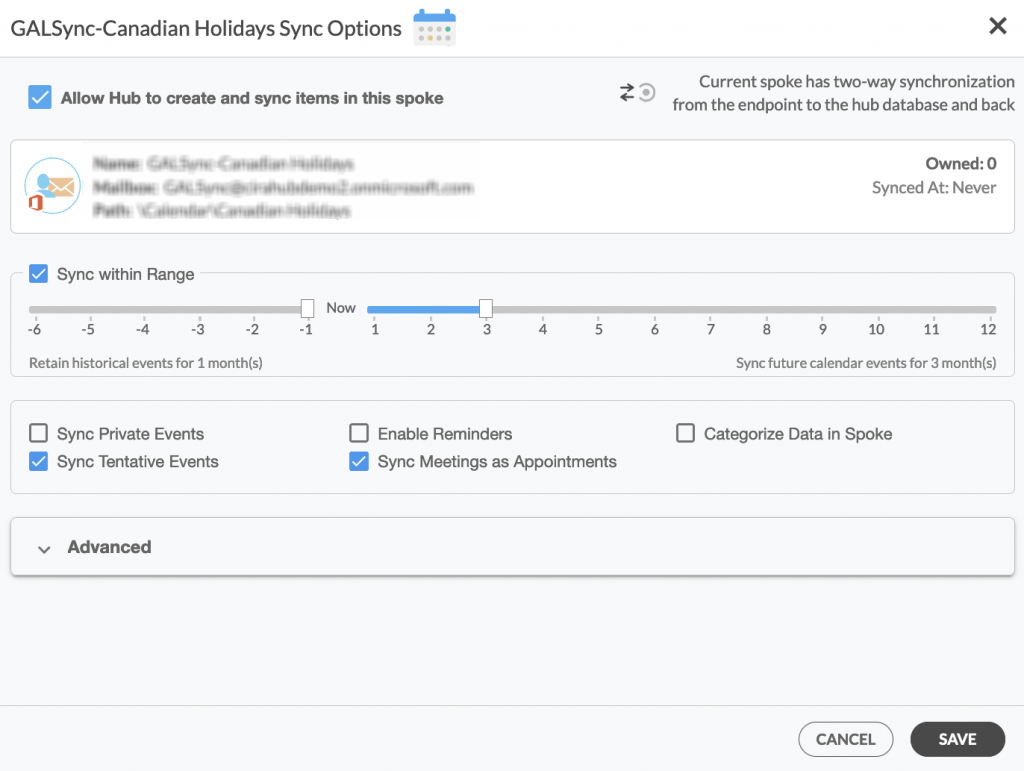Enable Sync Private Events
The width and height of the screenshot is (1024, 771).
click(x=39, y=434)
